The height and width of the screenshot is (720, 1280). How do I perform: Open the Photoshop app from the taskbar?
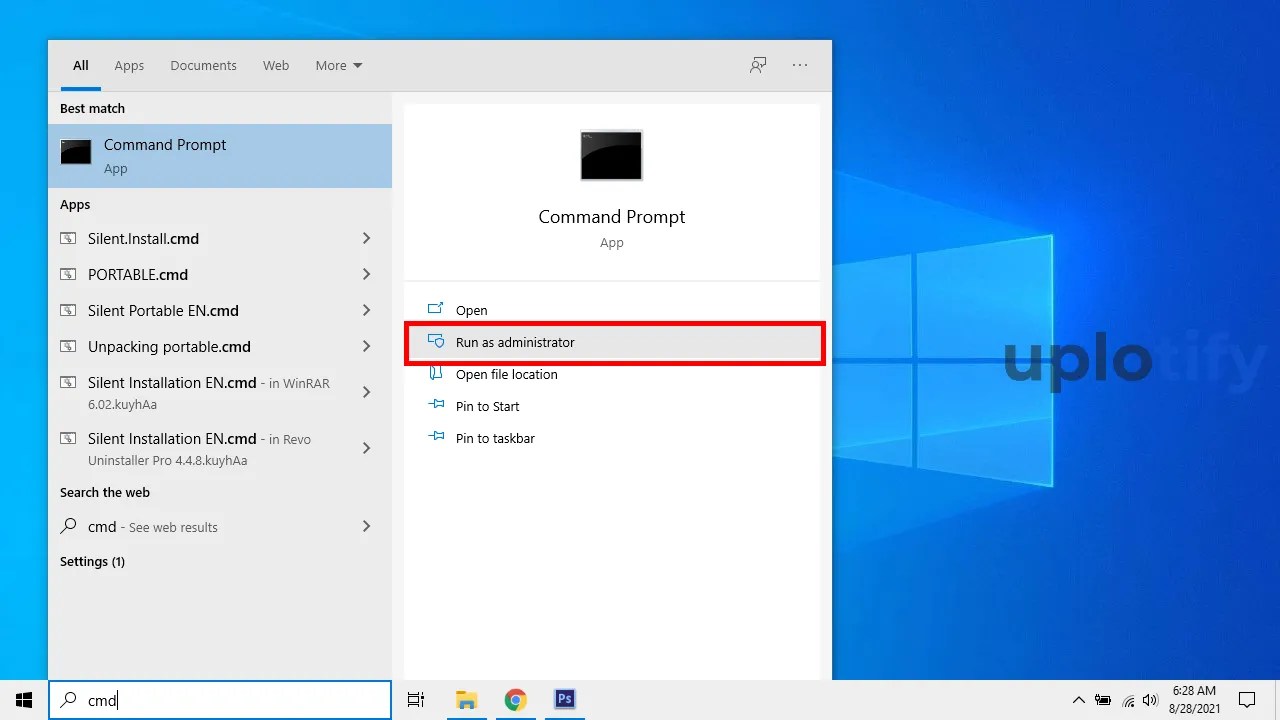tap(565, 699)
